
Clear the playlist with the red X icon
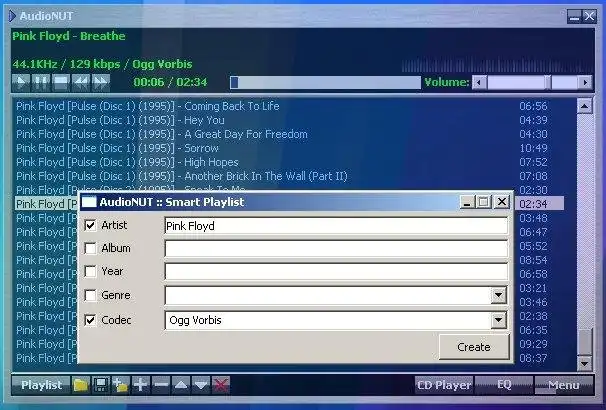[x=221, y=385]
